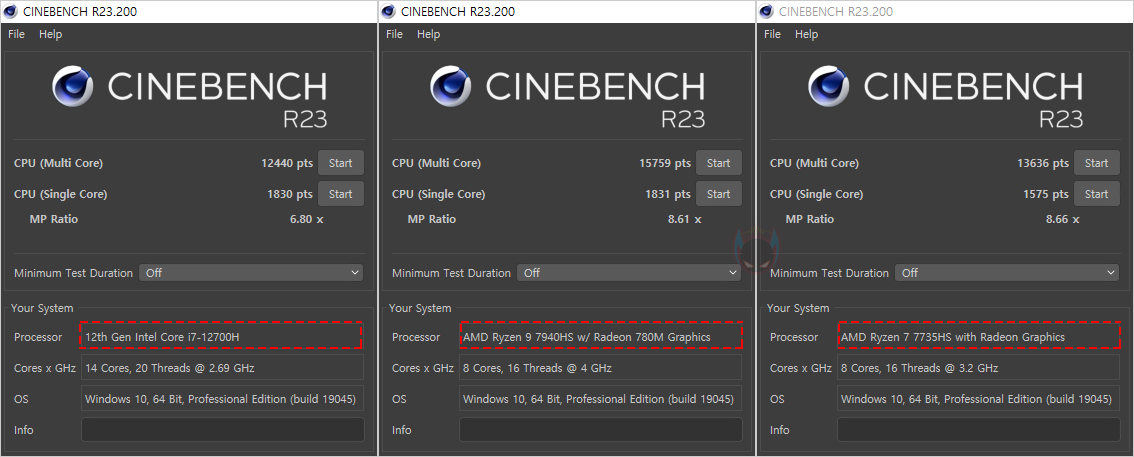Click the '8.66 x' MP Ratio value
1134x457 pixels.
pyautogui.click(x=1062, y=218)
